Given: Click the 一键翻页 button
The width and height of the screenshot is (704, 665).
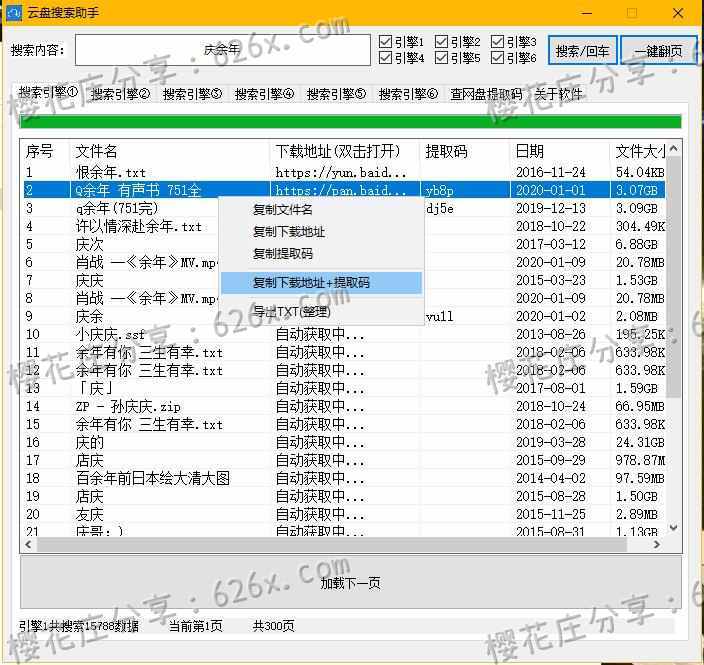Looking at the screenshot, I should 658,51.
